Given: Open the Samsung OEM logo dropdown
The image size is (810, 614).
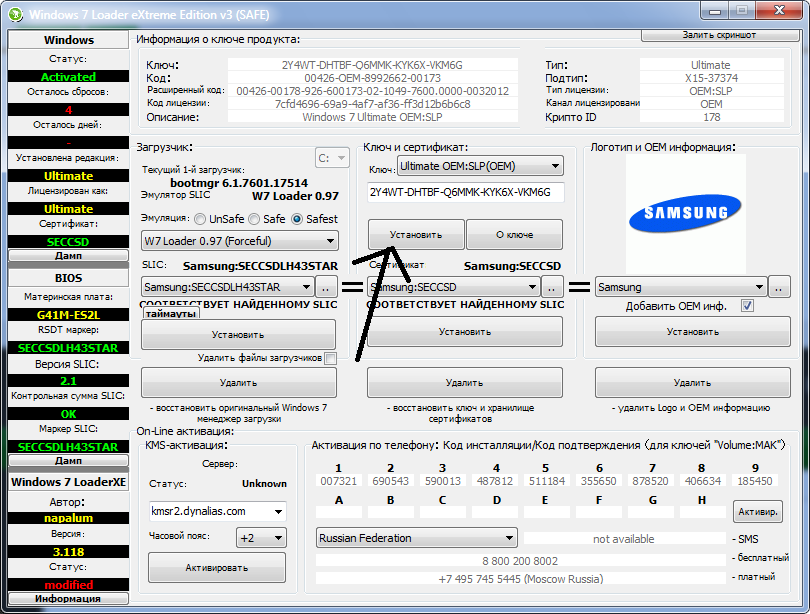Looking at the screenshot, I should click(x=681, y=287).
